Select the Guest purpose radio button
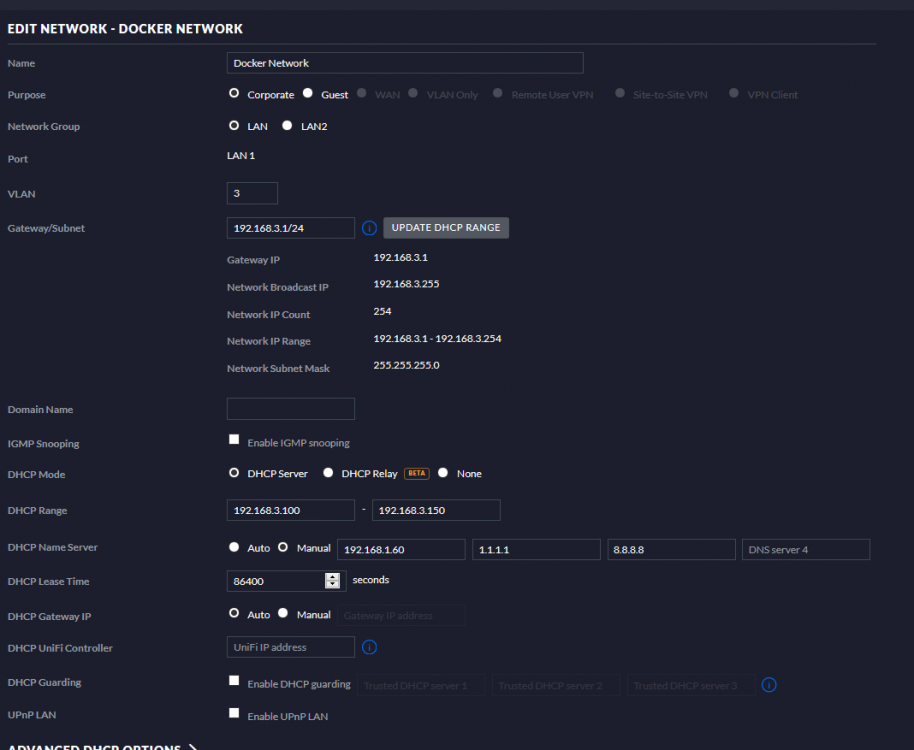 tap(308, 93)
